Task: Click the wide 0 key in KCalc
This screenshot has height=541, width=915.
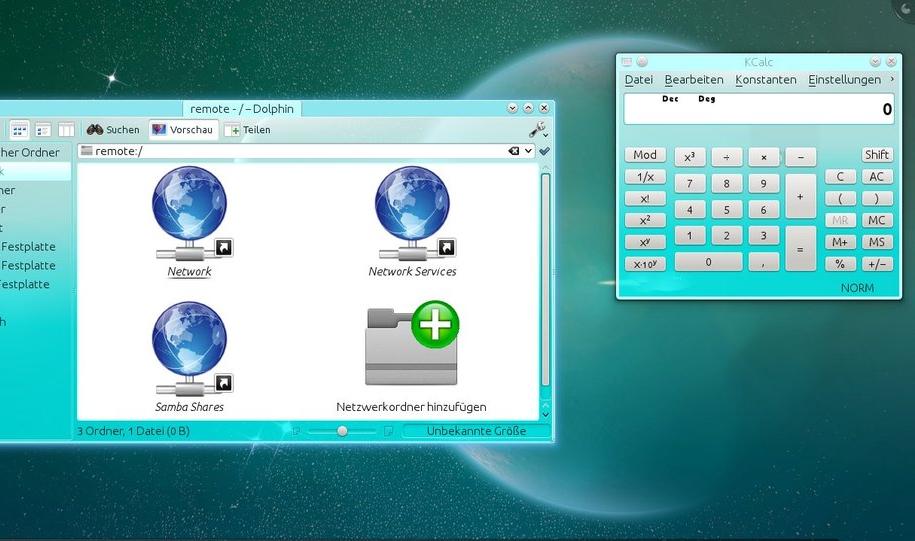Action: (x=708, y=262)
